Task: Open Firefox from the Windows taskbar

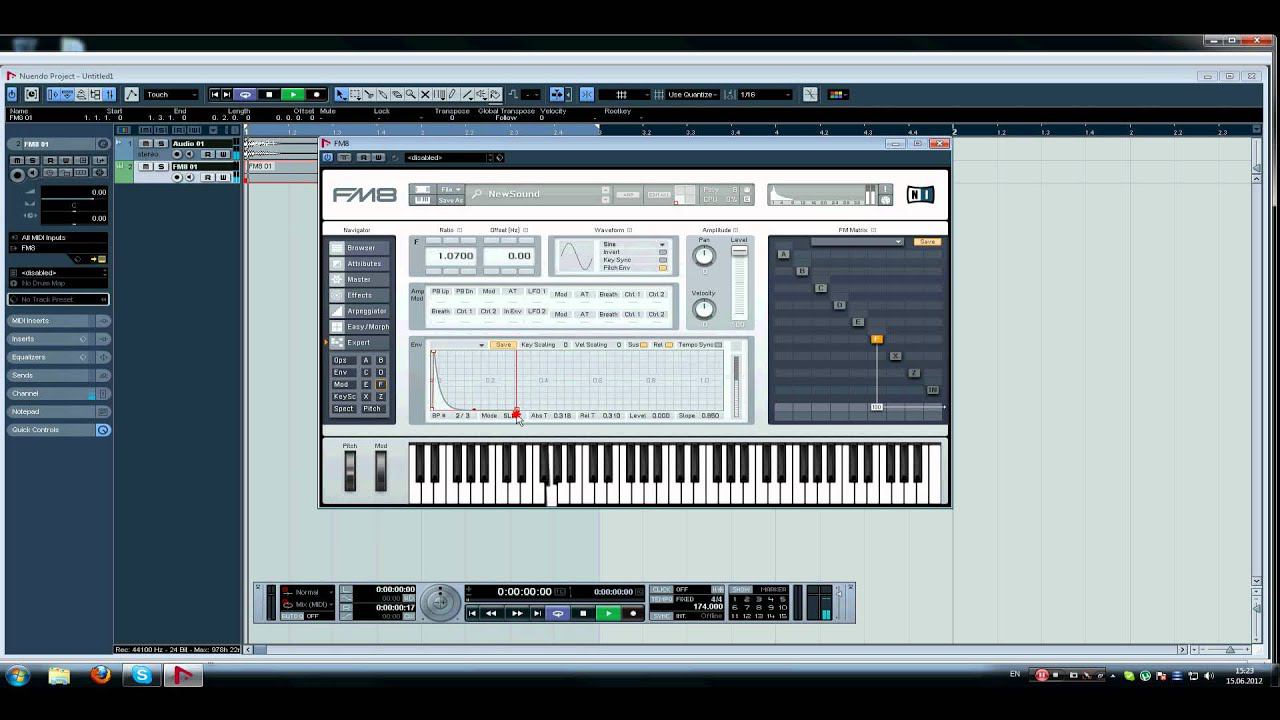Action: tap(100, 676)
